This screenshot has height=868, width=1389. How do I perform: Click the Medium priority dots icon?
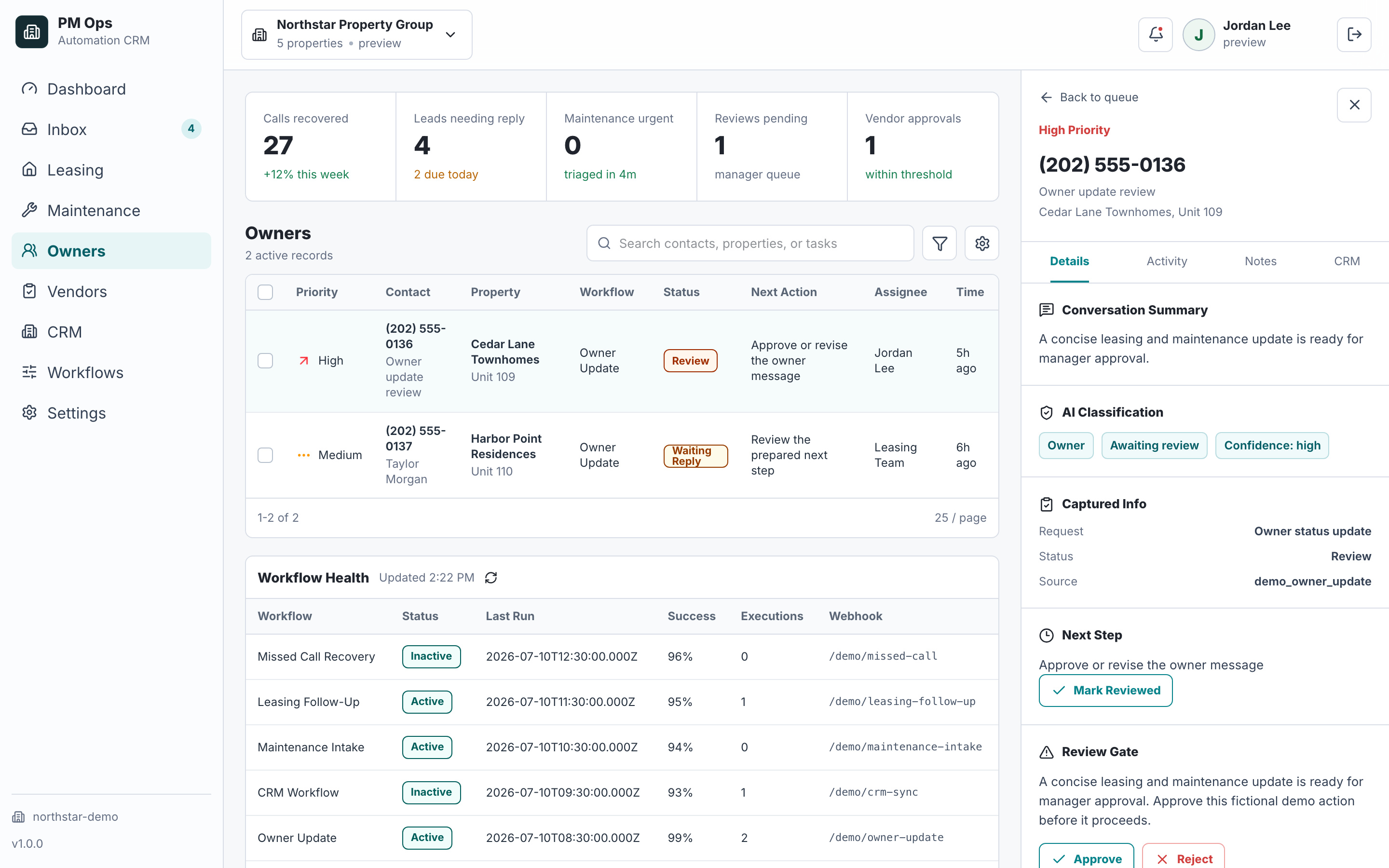[x=304, y=455]
